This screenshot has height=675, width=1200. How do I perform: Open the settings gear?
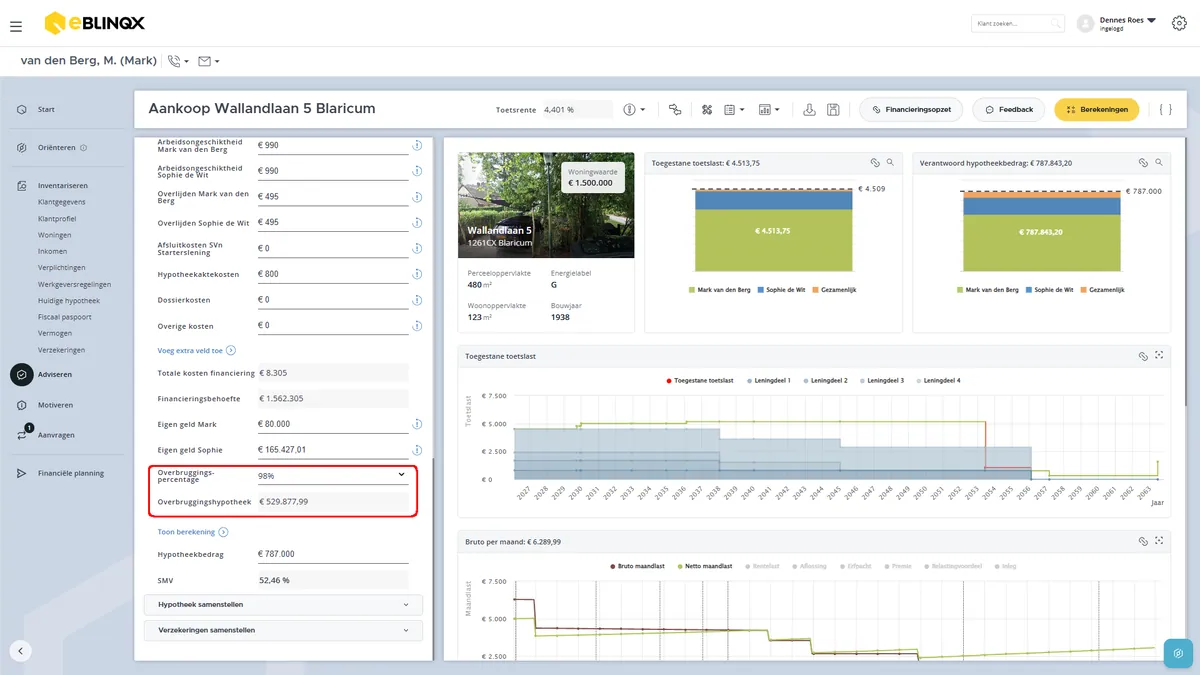[x=1178, y=23]
